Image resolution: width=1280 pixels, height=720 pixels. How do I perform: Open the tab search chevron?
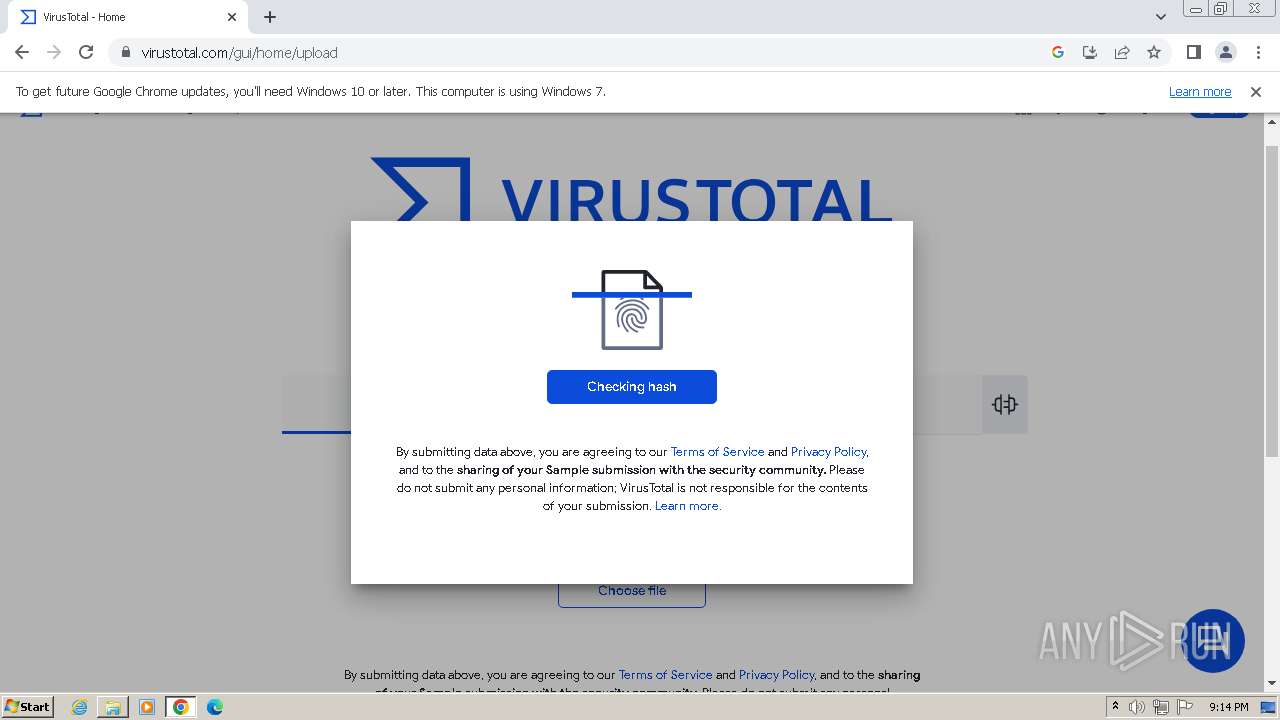point(1161,17)
